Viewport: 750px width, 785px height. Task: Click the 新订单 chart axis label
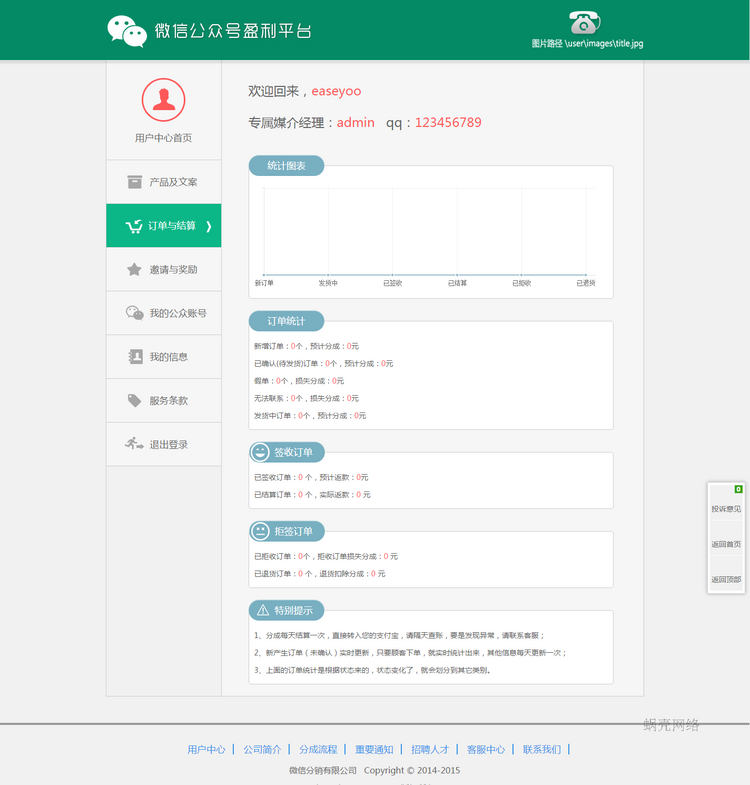coord(264,283)
